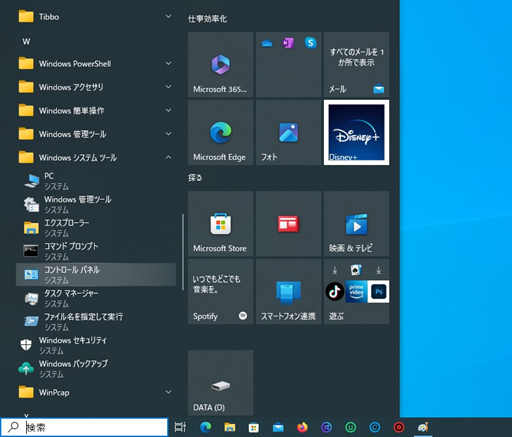
Task: Expand the Tibbo folder
Action: coord(96,16)
